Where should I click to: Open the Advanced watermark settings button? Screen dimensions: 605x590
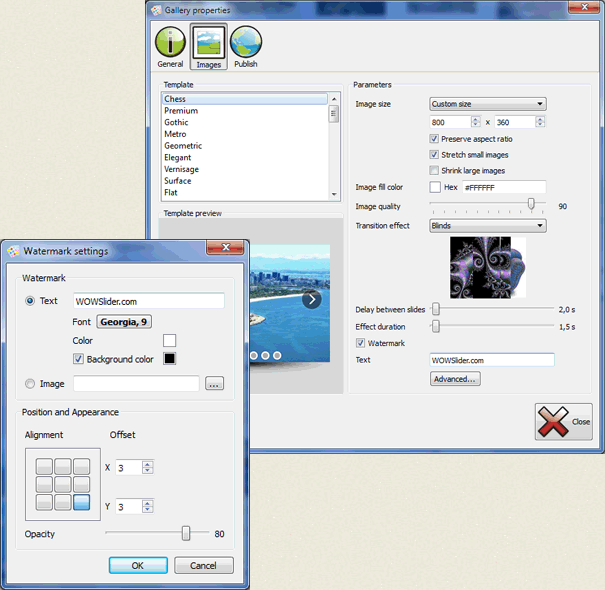(455, 379)
